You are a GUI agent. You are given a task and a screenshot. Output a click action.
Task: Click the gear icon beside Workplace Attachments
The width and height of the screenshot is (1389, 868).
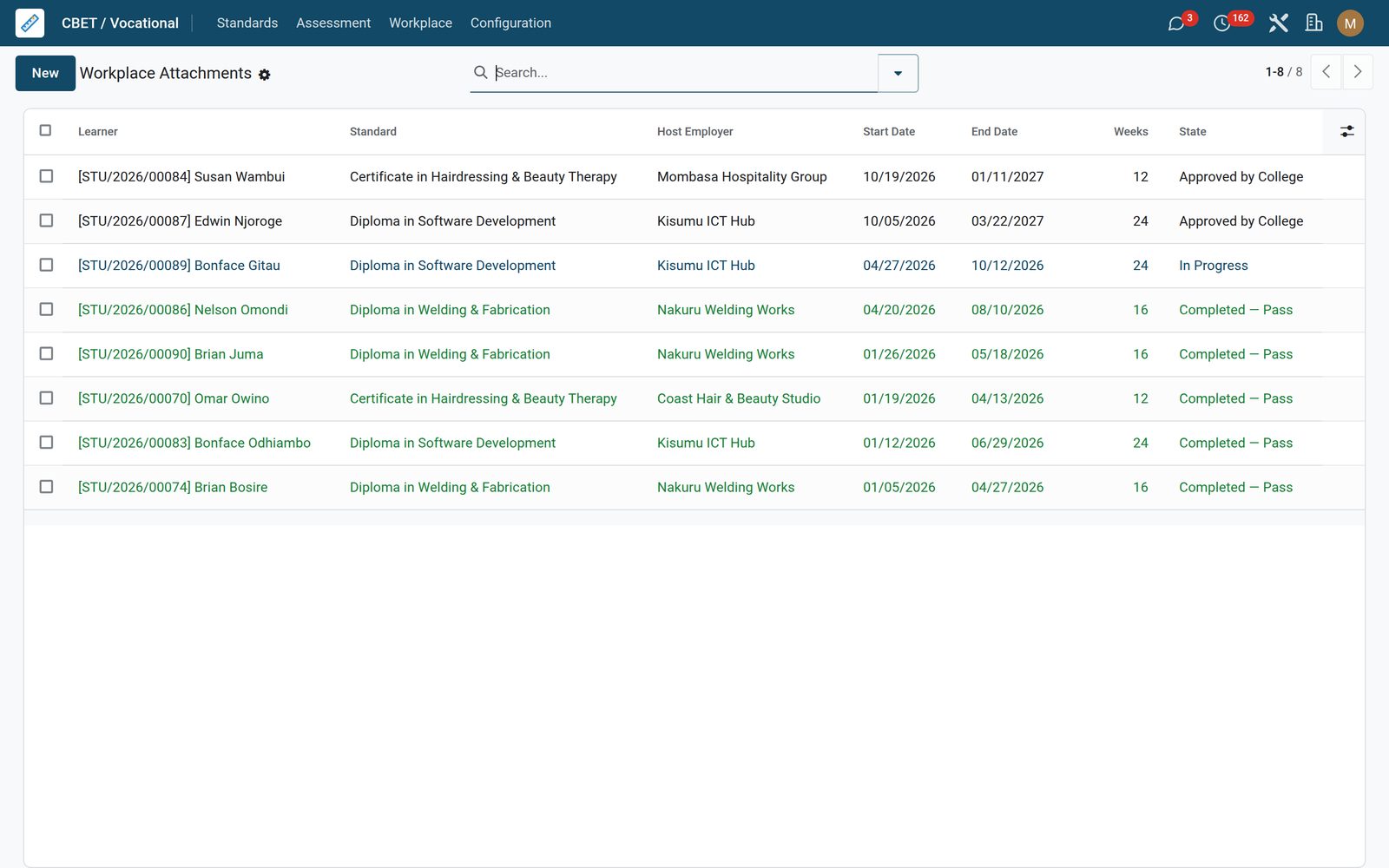[265, 75]
